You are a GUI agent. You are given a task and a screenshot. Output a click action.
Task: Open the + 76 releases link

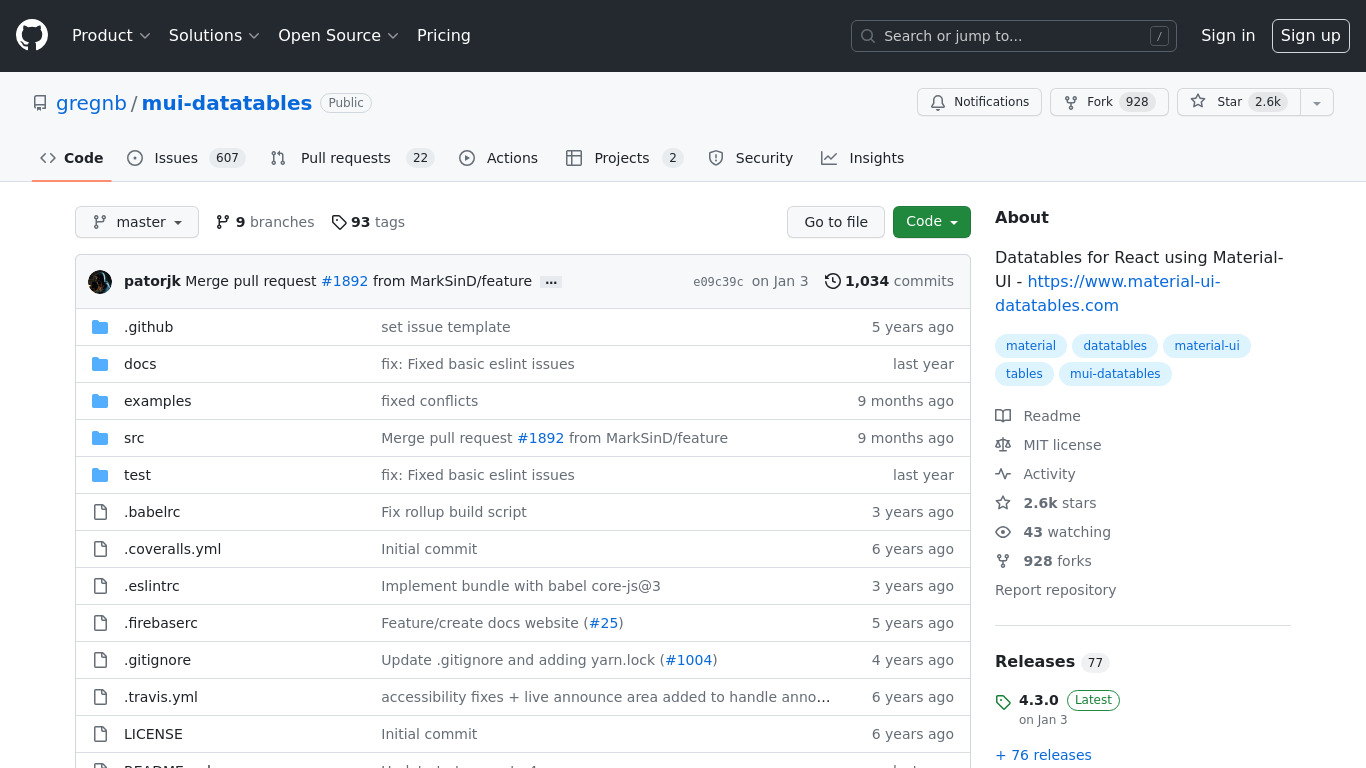click(1043, 755)
